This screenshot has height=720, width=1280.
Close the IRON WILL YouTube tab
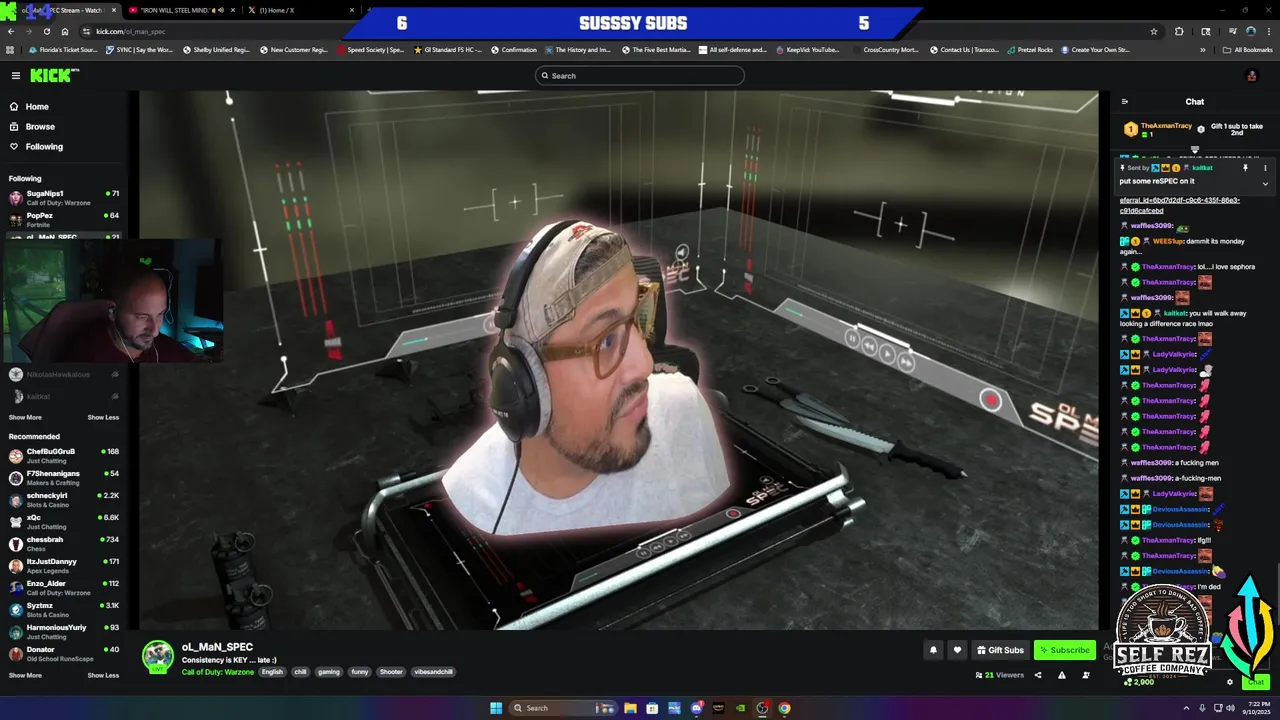pyautogui.click(x=233, y=10)
